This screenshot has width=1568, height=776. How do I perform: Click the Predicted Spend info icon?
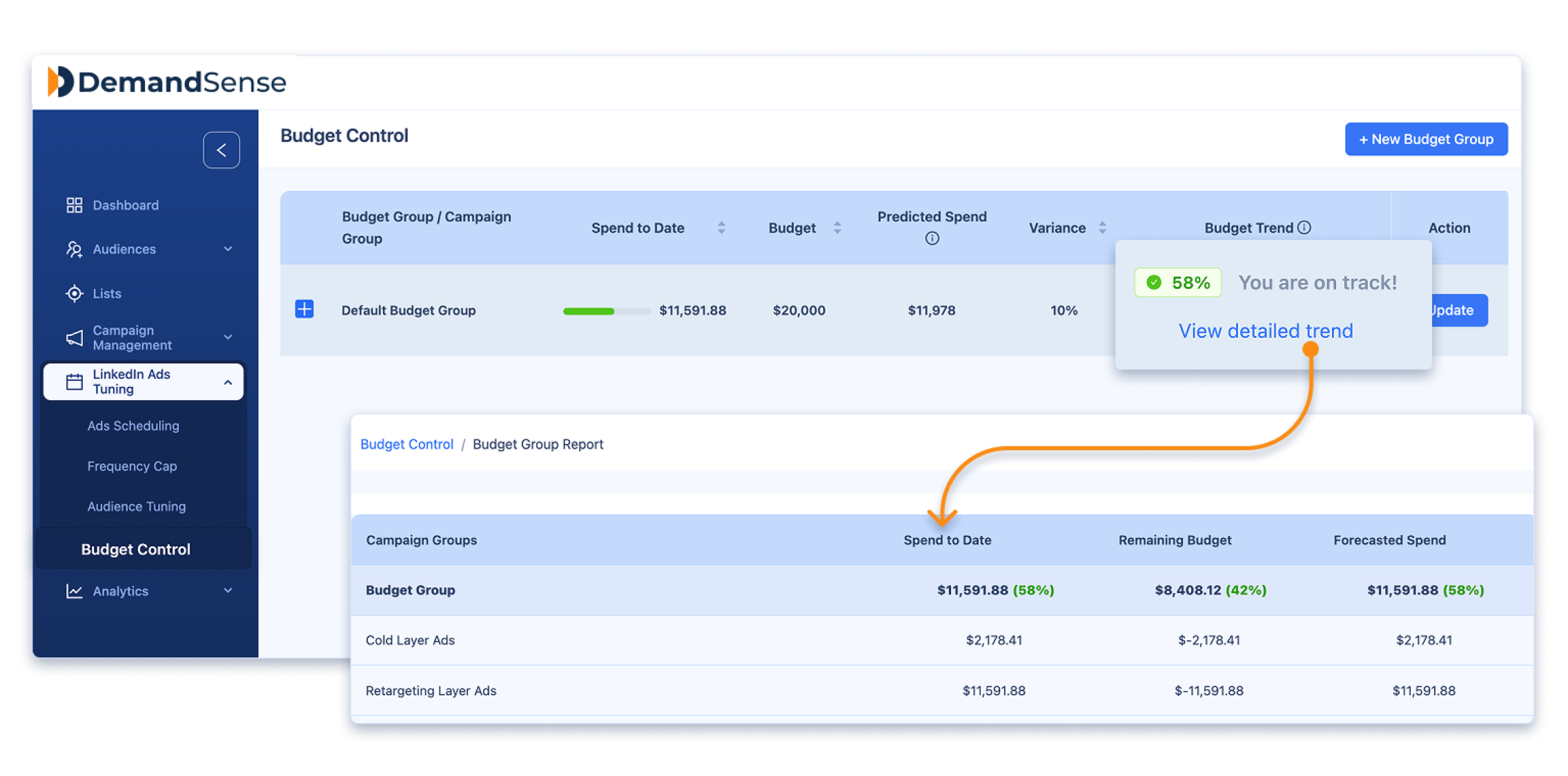coord(932,239)
